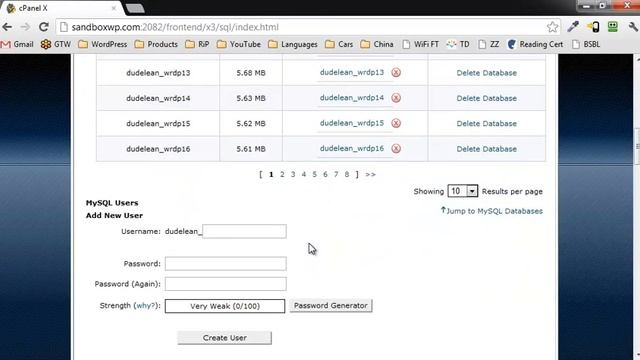
Task: Click the browser back arrow
Action: 7,27
